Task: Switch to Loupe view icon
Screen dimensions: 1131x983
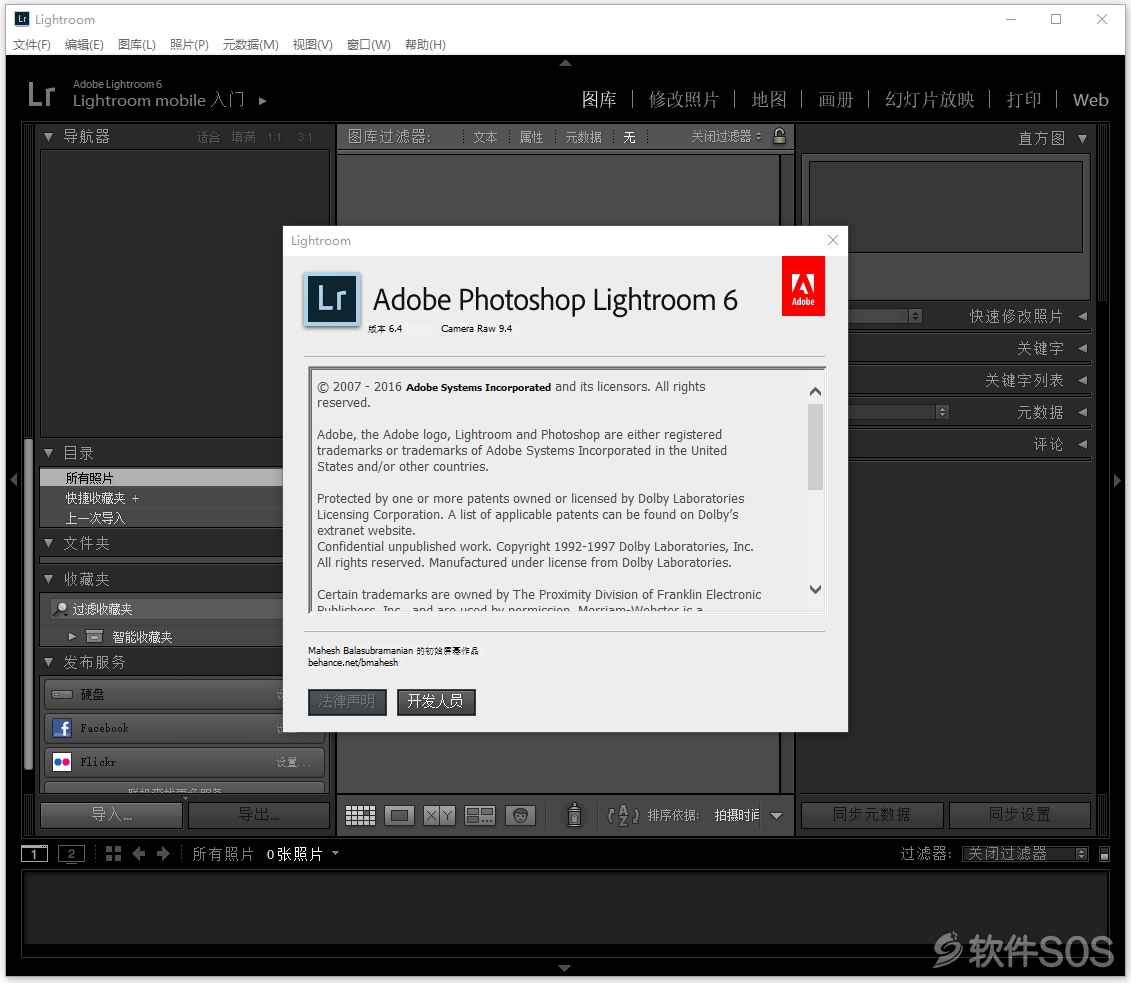Action: (x=400, y=816)
